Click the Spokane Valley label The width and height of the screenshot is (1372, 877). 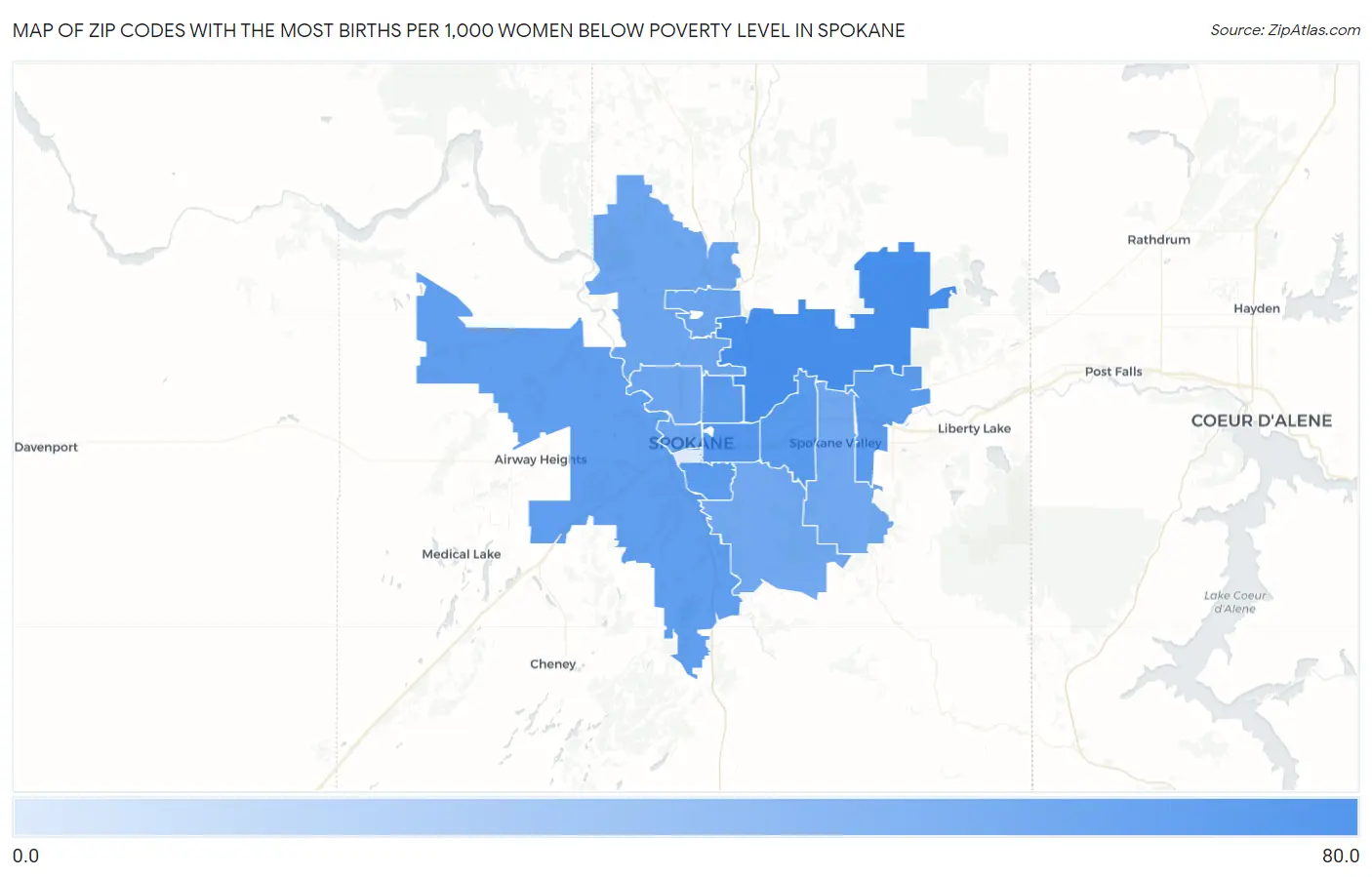(835, 443)
